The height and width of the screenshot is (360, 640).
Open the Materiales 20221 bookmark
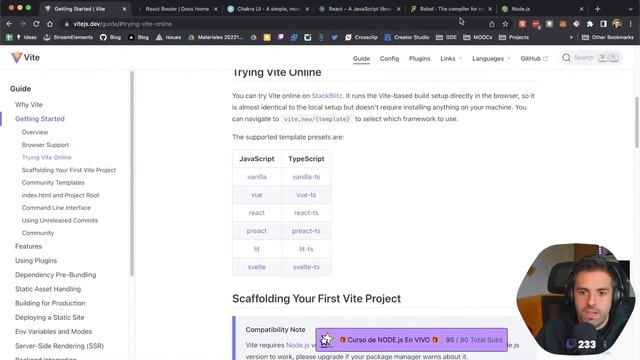216,37
